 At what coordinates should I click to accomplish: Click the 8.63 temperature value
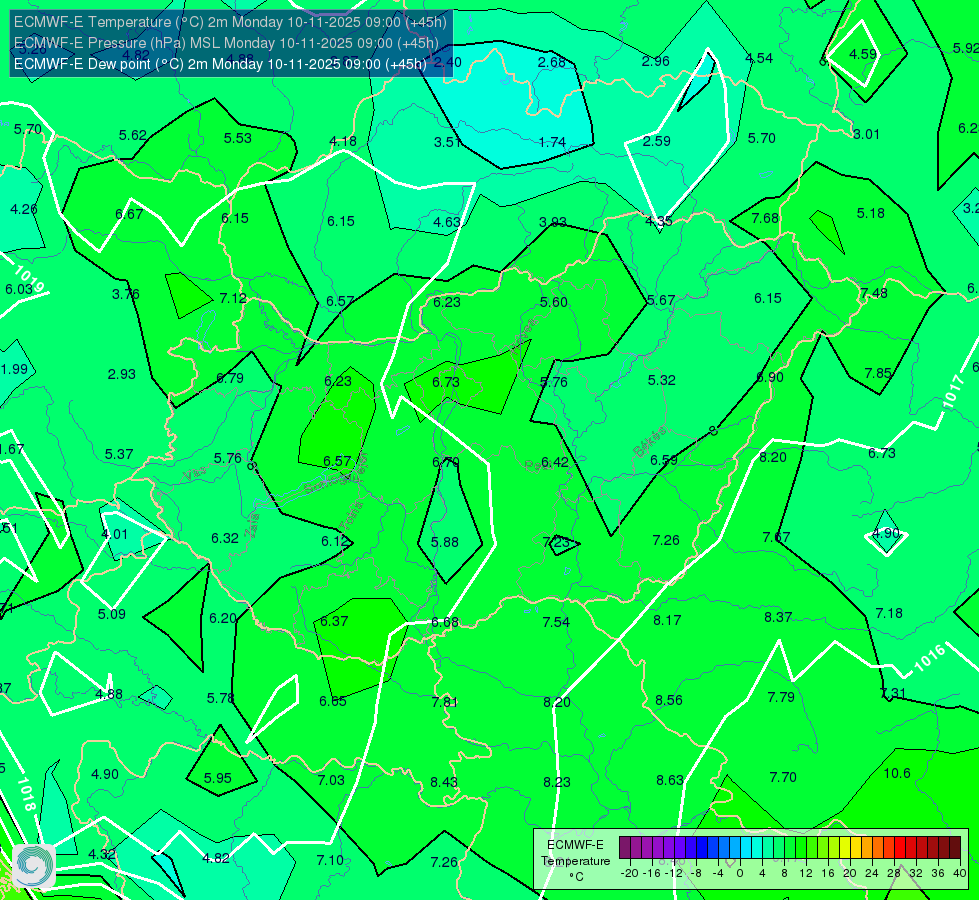[x=670, y=780]
